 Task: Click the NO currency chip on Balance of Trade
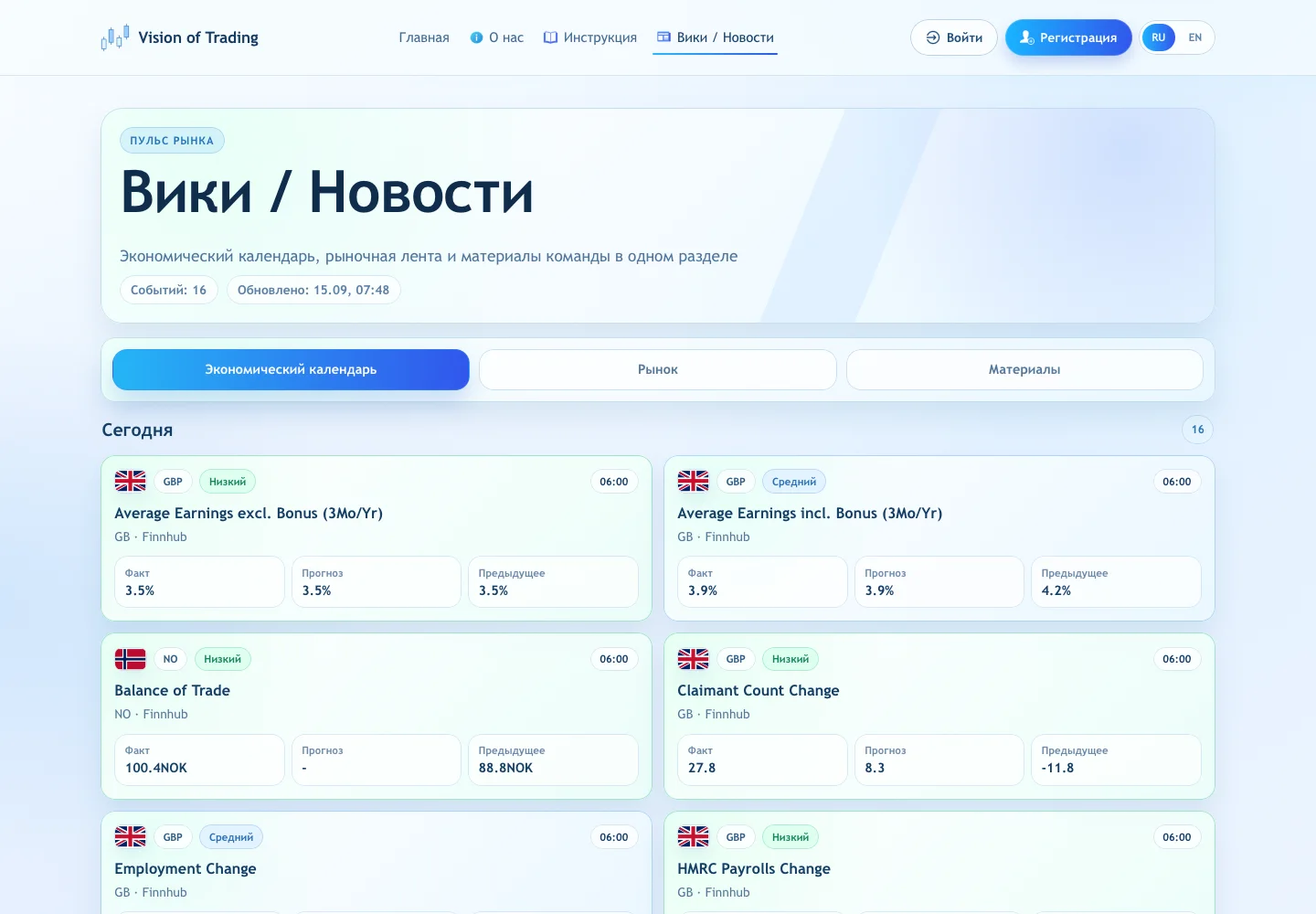point(170,659)
